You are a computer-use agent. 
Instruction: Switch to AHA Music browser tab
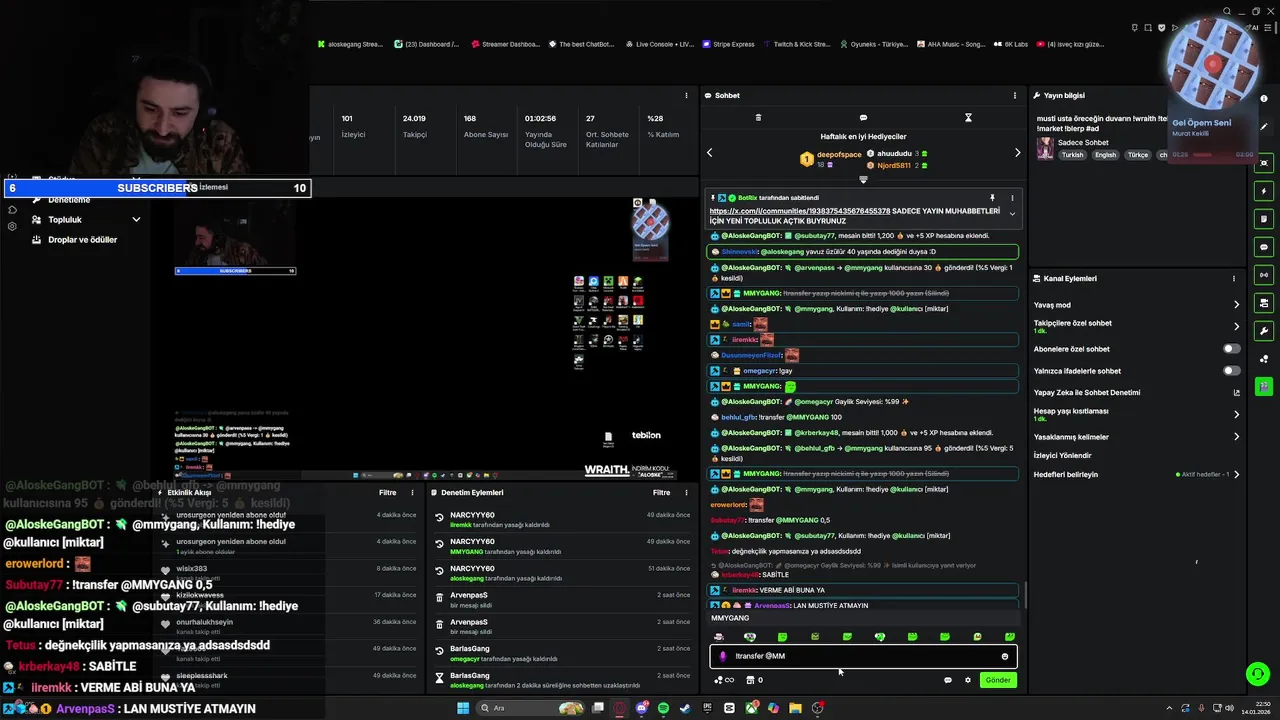950,44
